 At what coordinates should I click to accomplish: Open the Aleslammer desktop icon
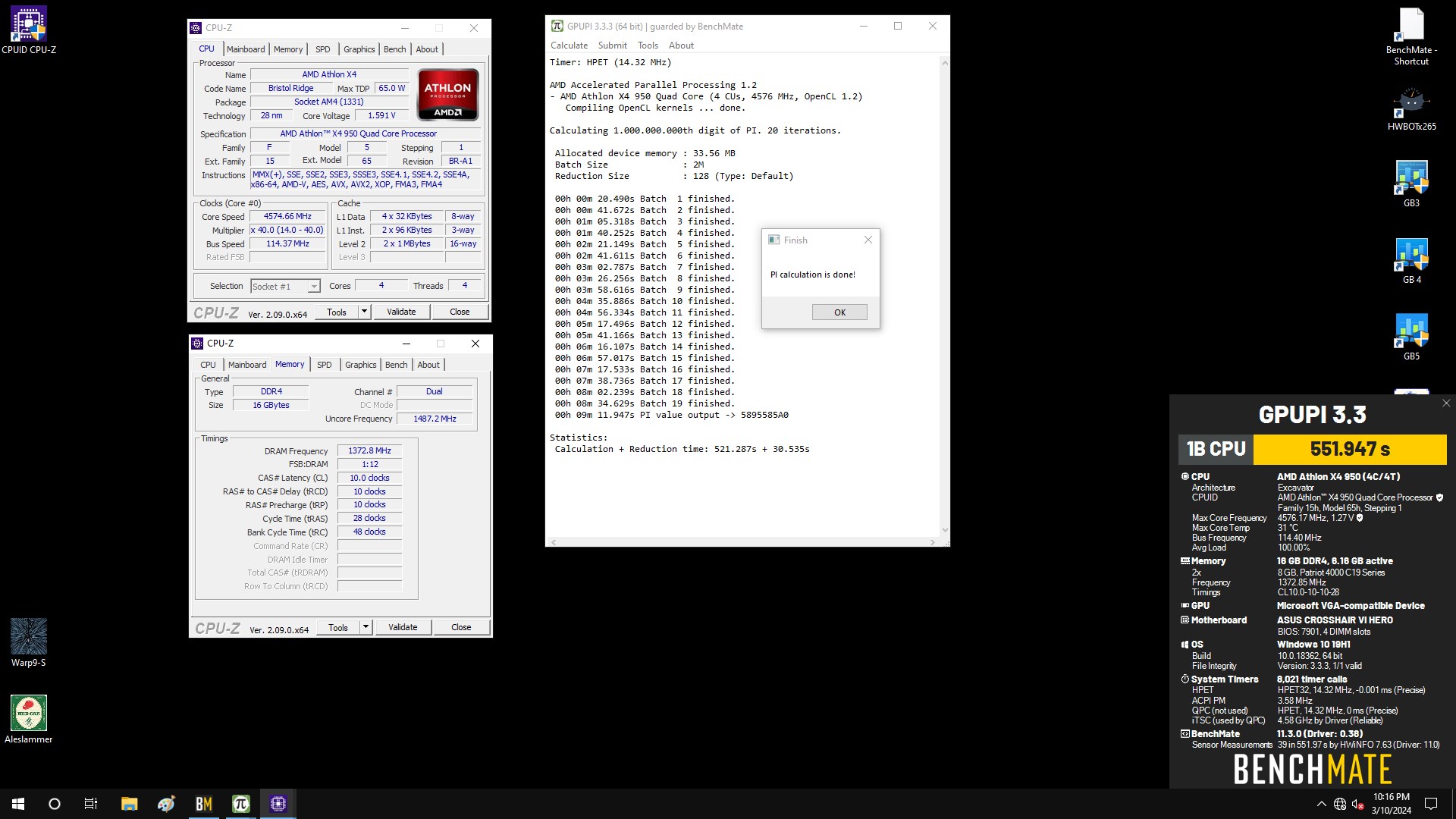[29, 719]
